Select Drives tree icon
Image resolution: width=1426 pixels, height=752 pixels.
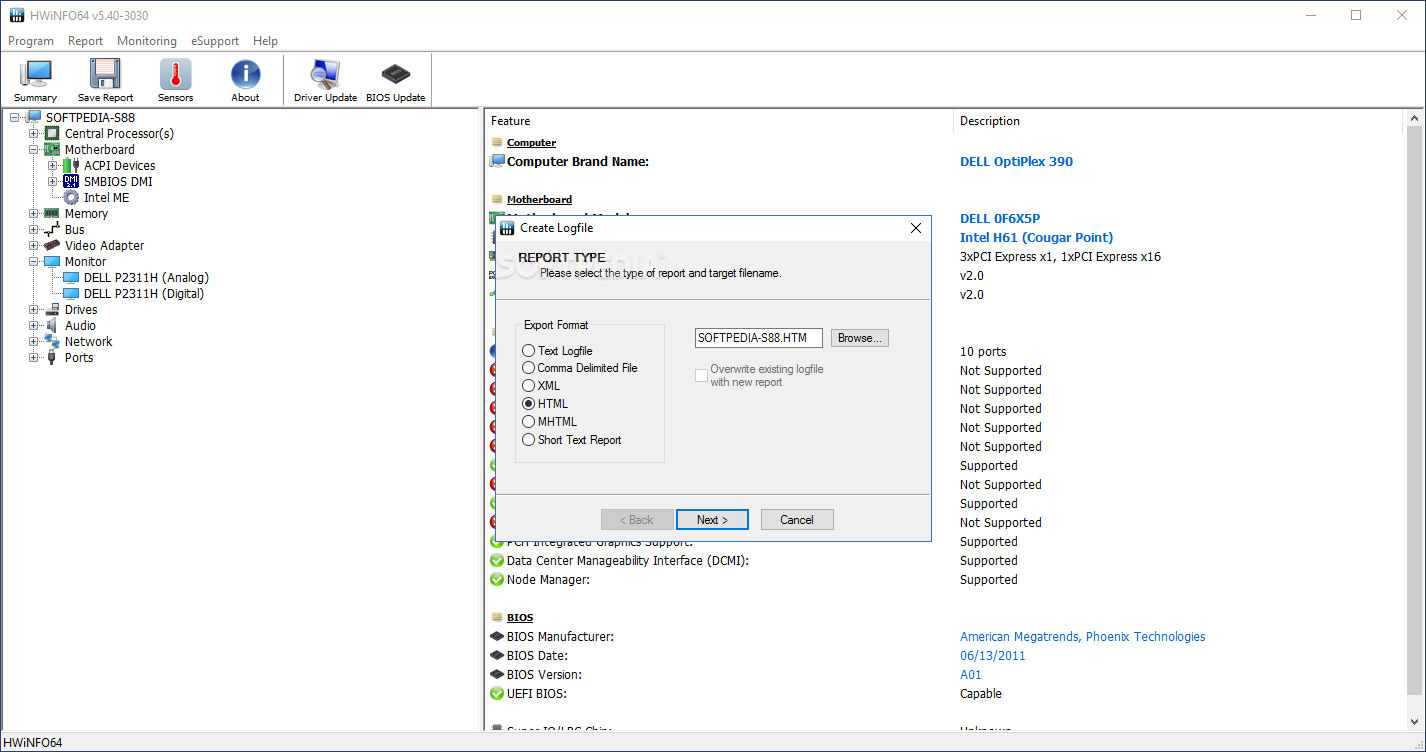coord(52,309)
